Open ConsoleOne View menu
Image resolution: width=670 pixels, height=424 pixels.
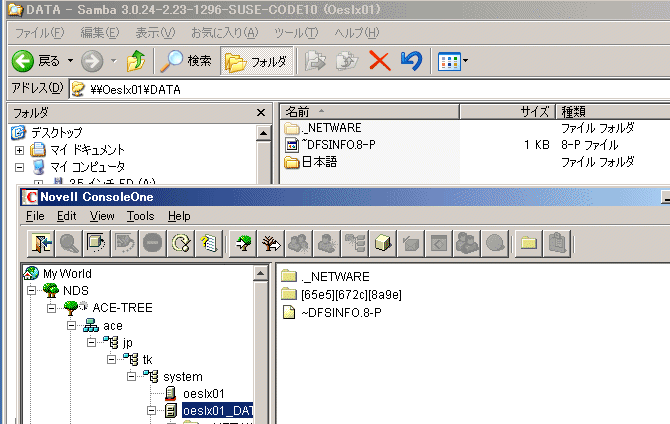coord(102,216)
